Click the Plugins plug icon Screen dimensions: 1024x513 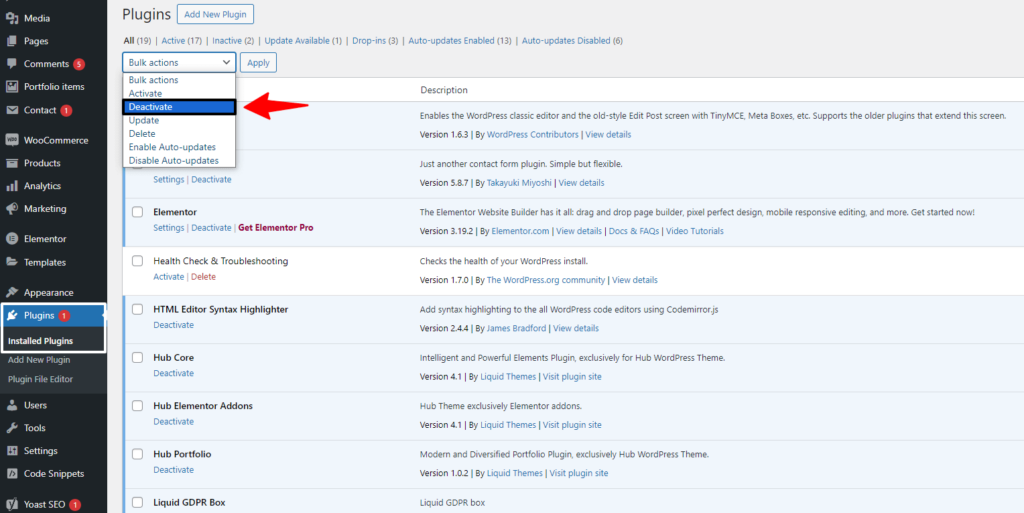12,316
